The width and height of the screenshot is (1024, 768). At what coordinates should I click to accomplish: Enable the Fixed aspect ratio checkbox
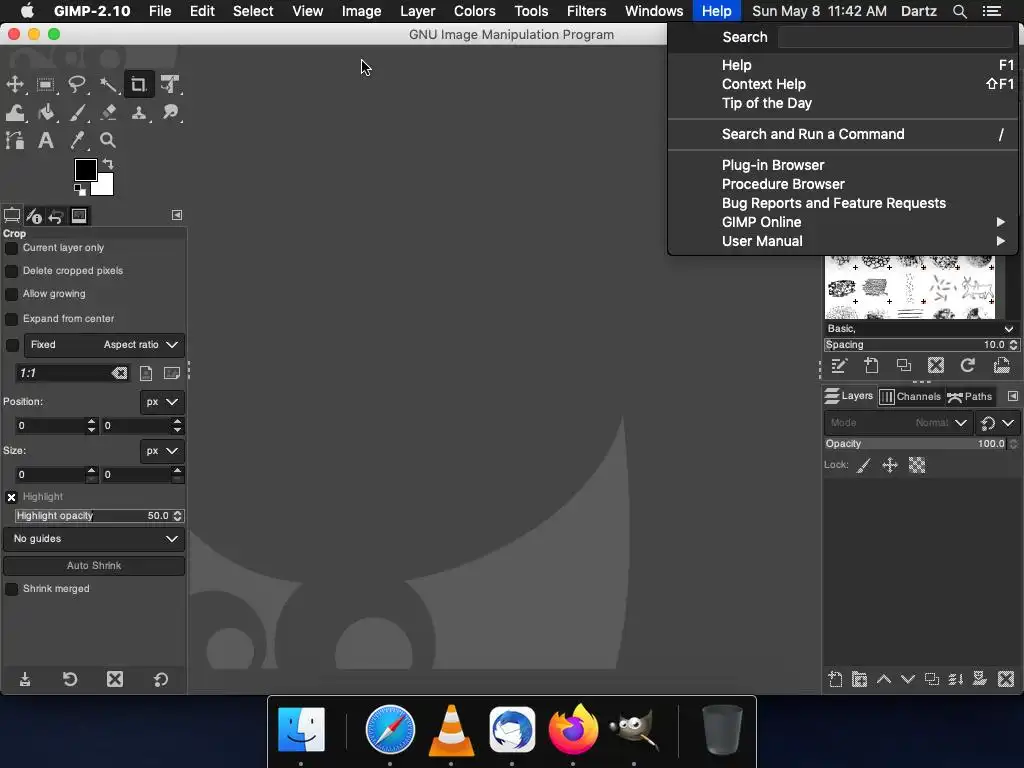pyautogui.click(x=12, y=345)
